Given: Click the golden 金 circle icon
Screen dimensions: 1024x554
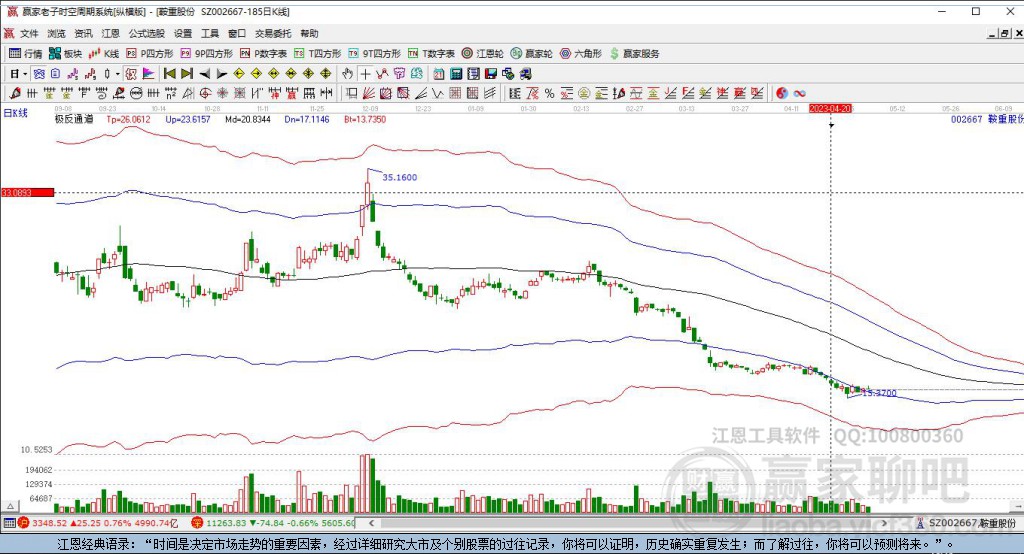Looking at the screenshot, I should pyautogui.click(x=583, y=93).
